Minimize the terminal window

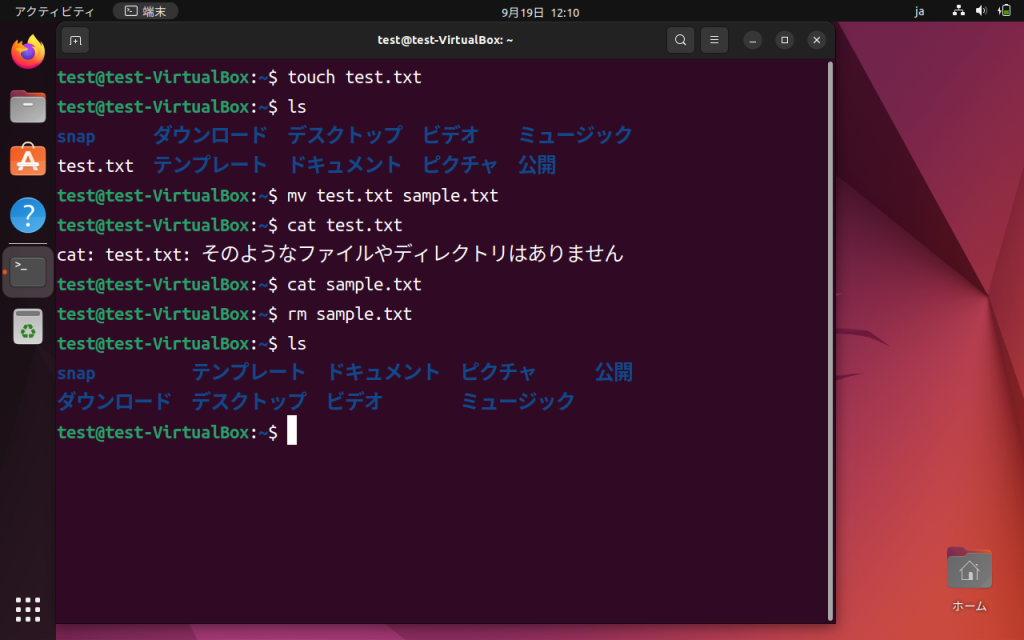coord(752,40)
